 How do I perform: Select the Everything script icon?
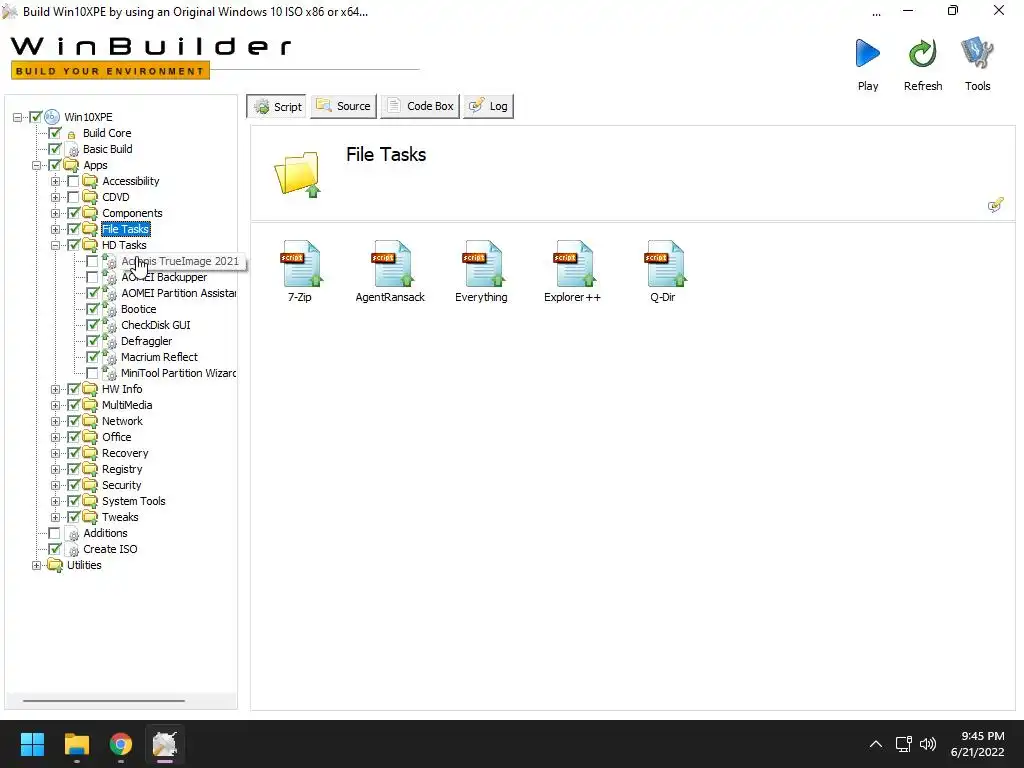pyautogui.click(x=483, y=263)
